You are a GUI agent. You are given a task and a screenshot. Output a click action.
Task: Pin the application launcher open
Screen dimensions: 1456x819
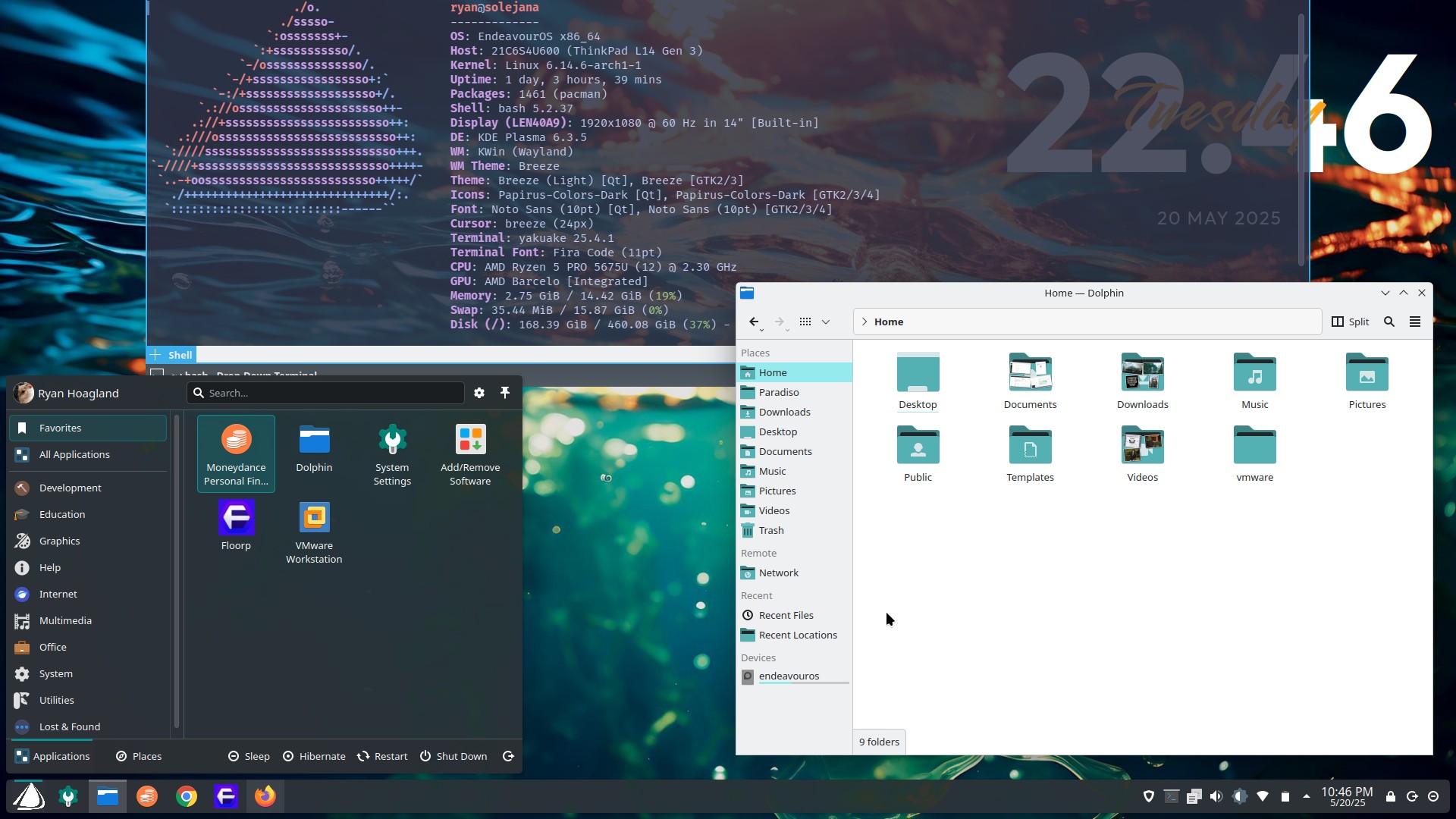505,393
